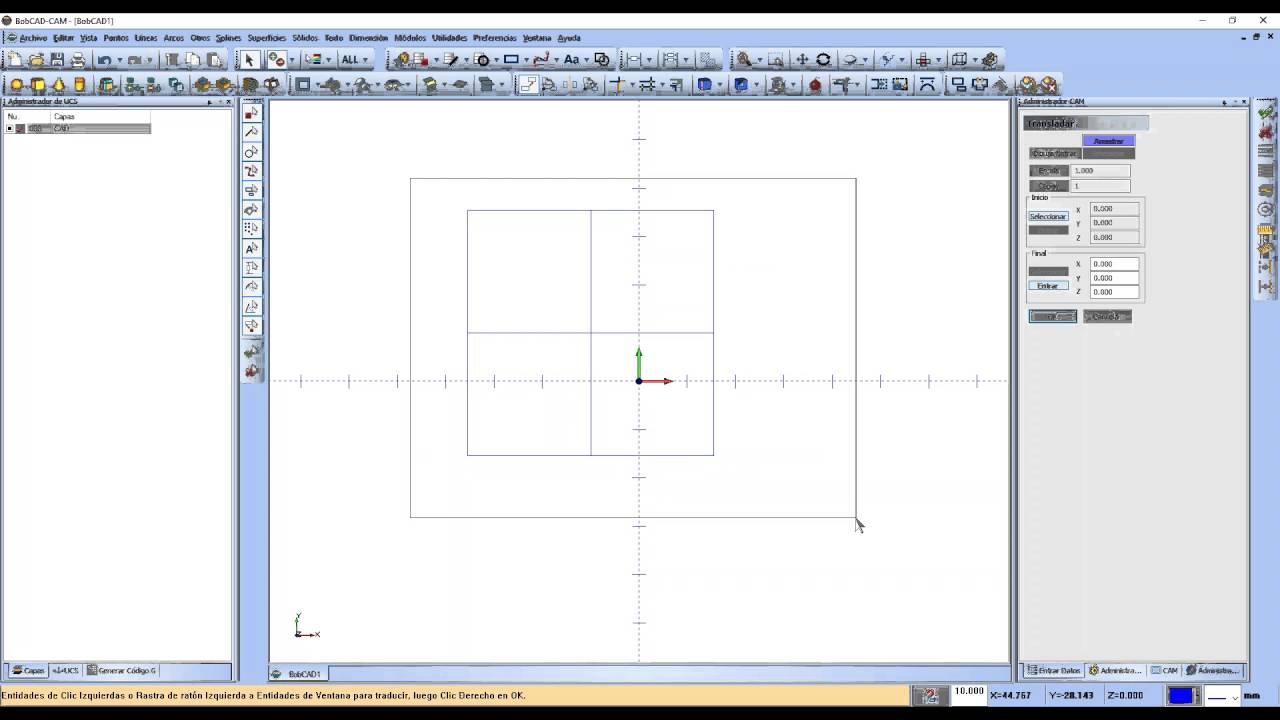Click the red stop-sign icon in toolbar

pyautogui.click(x=815, y=85)
